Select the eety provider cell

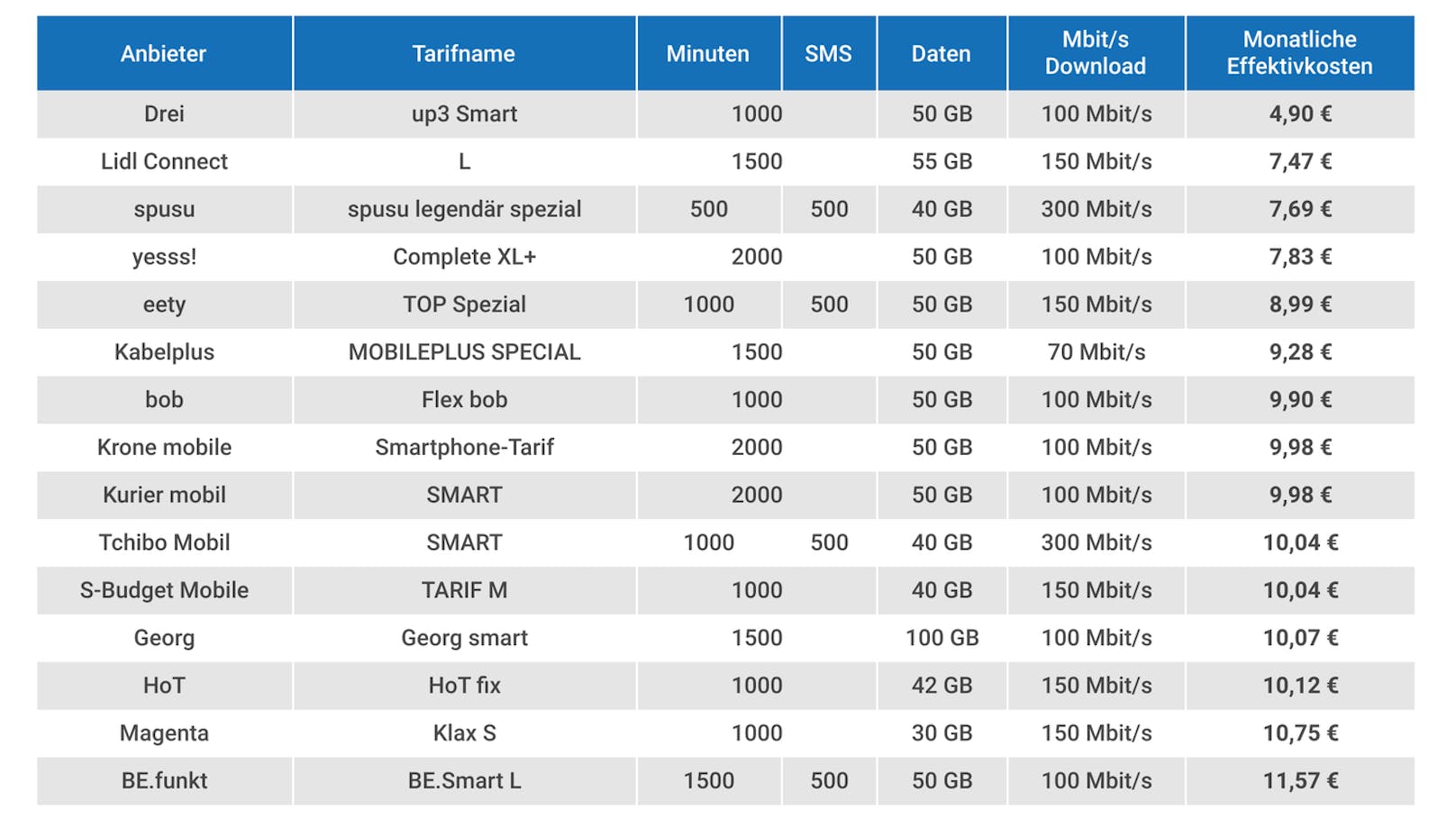[164, 305]
